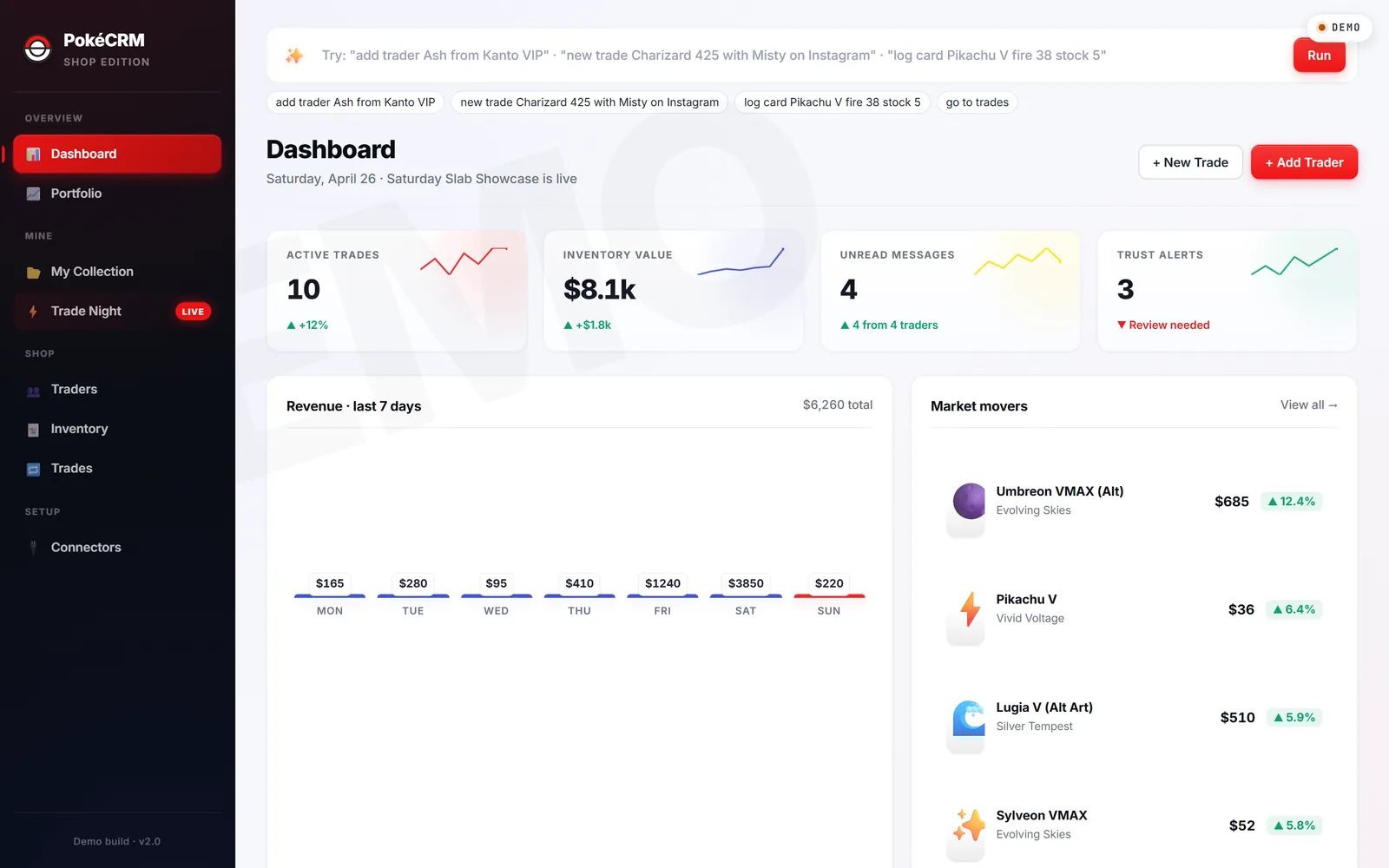1389x868 pixels.
Task: Click the '$6,260 total' revenue text
Action: point(838,405)
